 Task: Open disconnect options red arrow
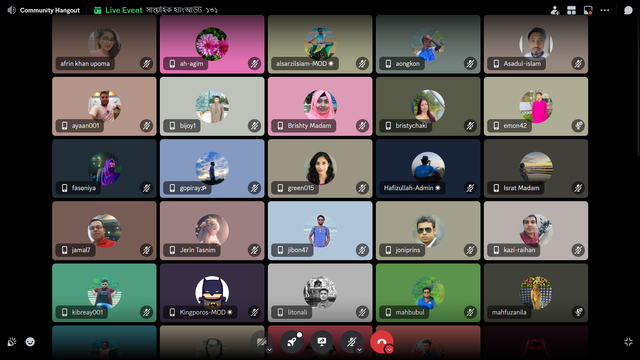click(x=389, y=349)
